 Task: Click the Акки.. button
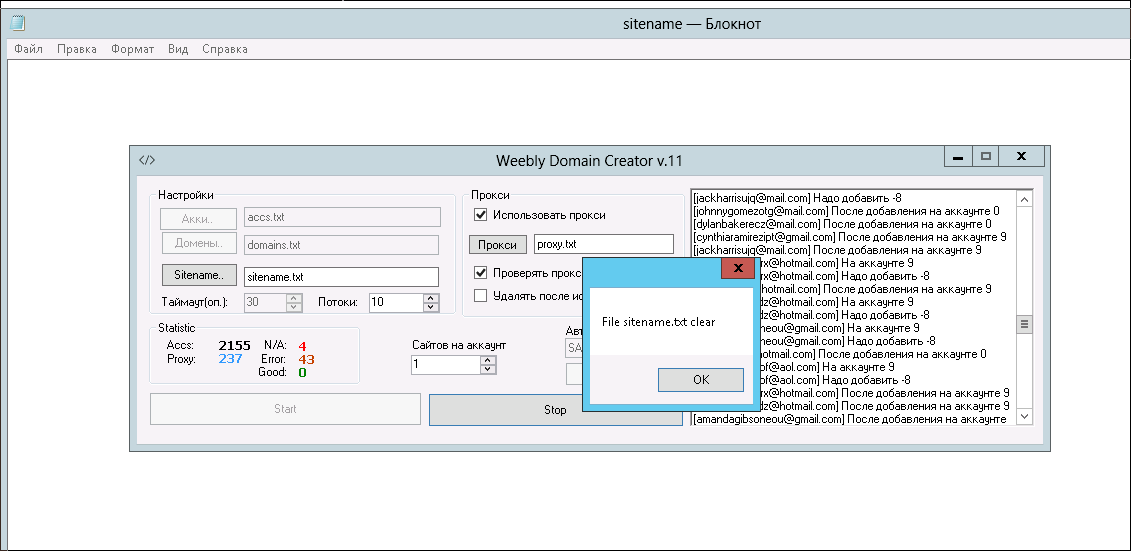198,219
